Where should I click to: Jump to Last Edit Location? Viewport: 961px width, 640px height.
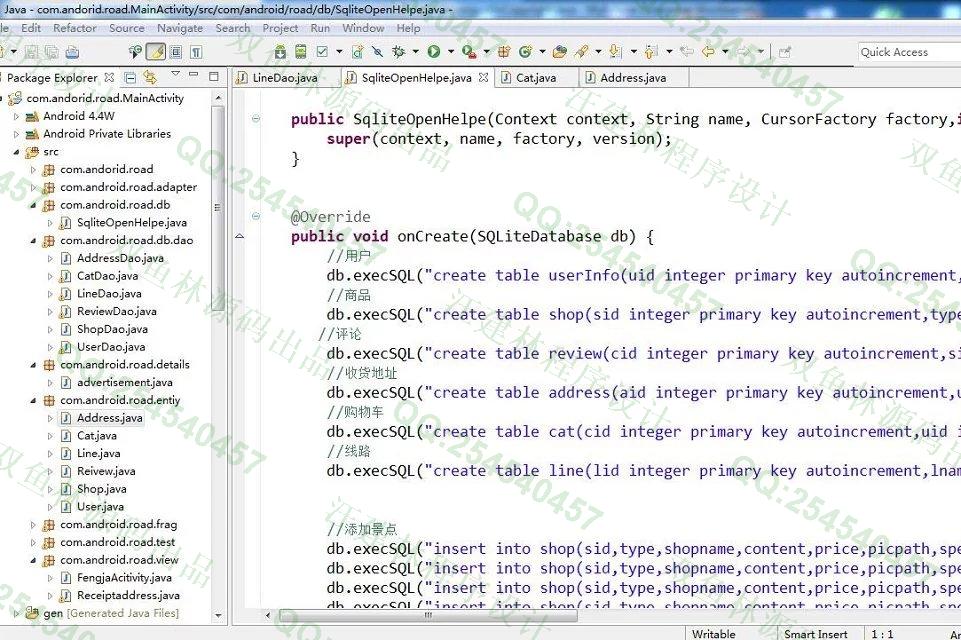click(687, 52)
